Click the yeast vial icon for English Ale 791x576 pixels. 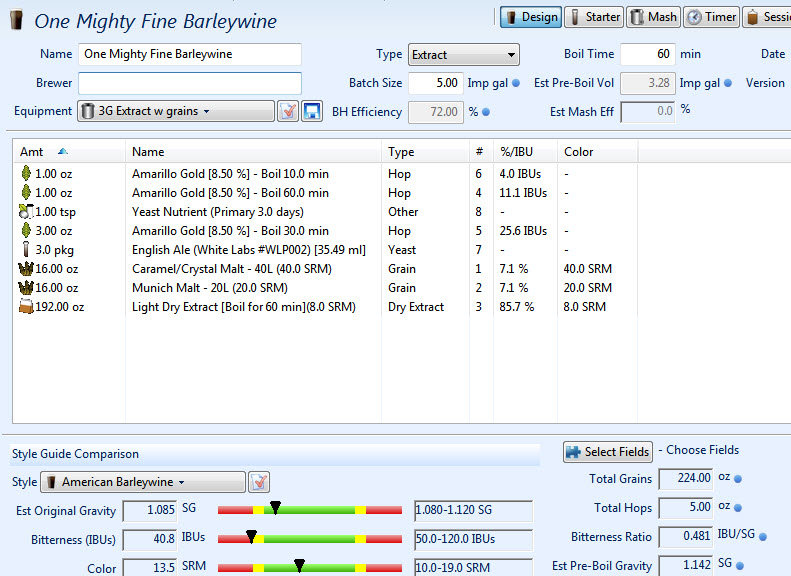click(x=26, y=249)
